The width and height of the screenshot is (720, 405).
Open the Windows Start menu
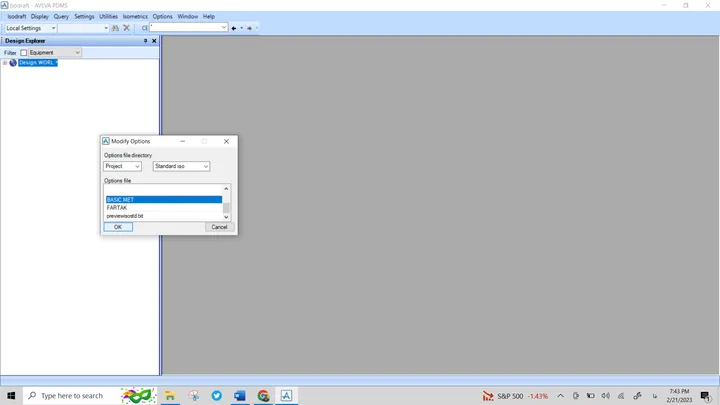(x=11, y=395)
